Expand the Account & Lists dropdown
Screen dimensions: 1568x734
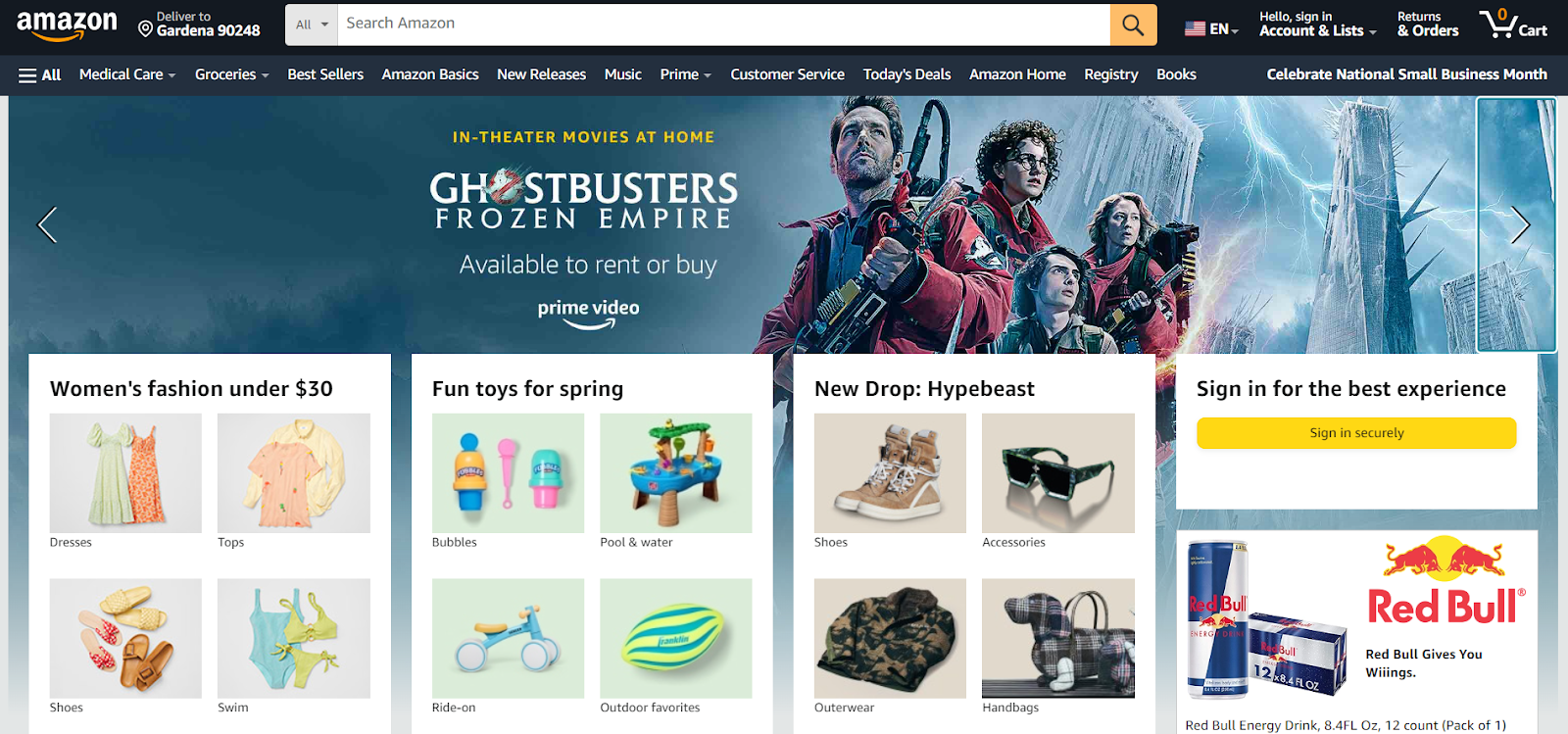[x=1317, y=24]
